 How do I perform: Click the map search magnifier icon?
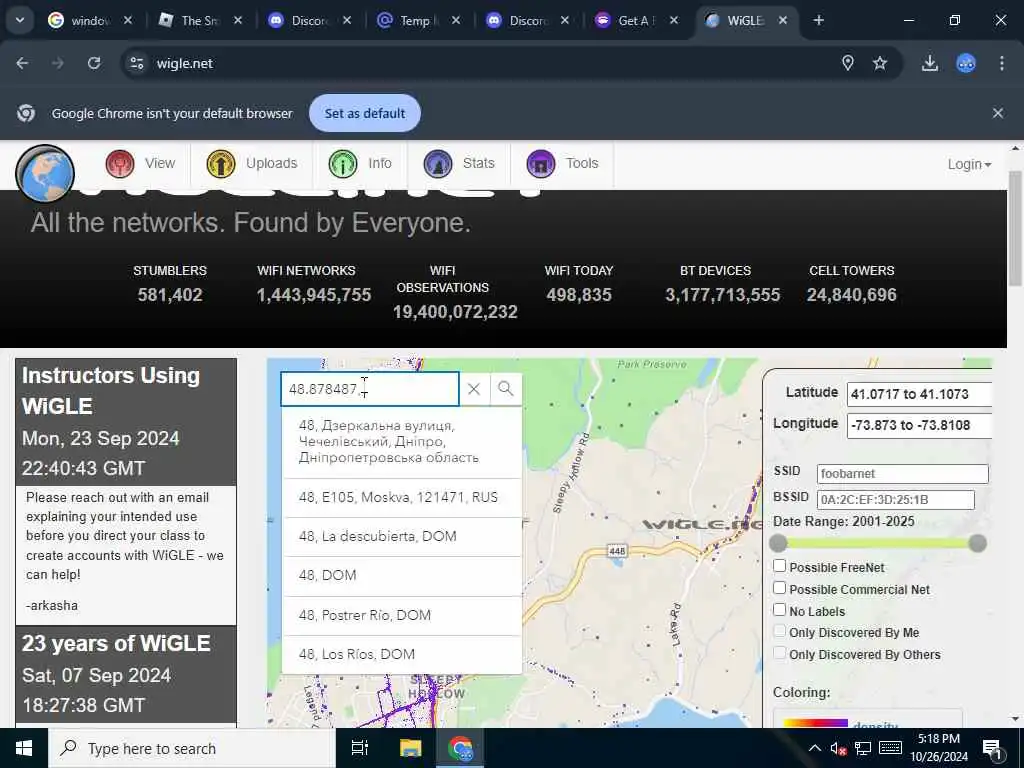pyautogui.click(x=505, y=389)
